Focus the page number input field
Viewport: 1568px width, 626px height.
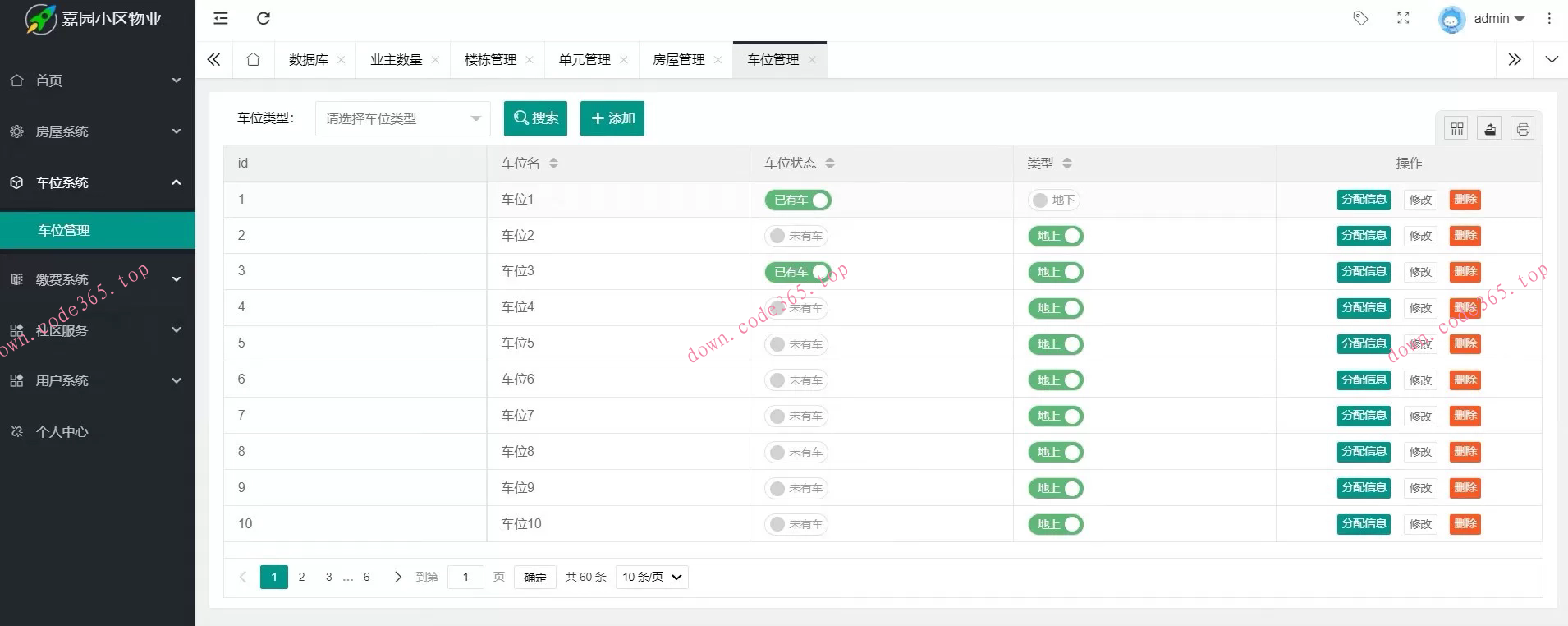point(465,577)
